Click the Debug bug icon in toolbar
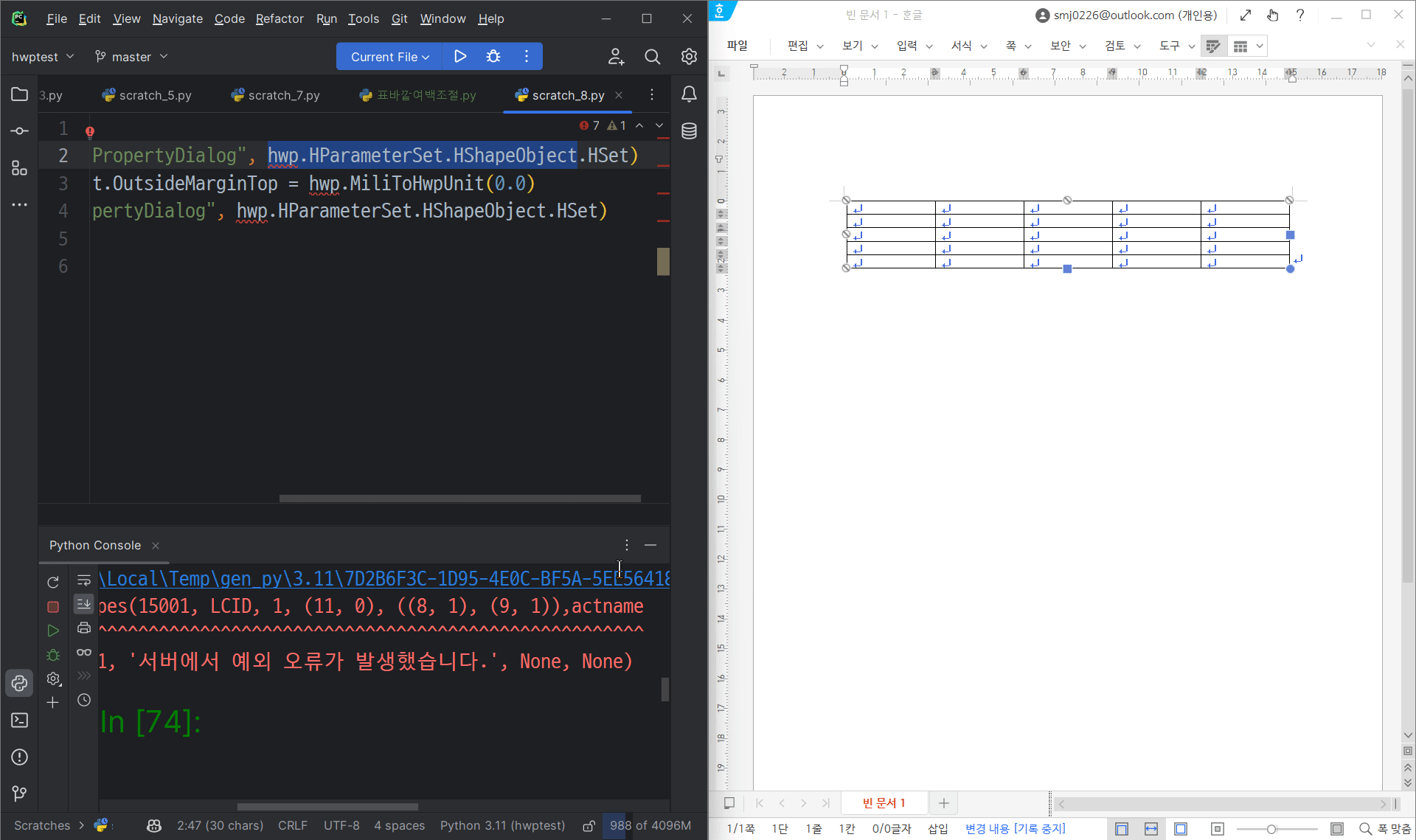 pos(493,57)
